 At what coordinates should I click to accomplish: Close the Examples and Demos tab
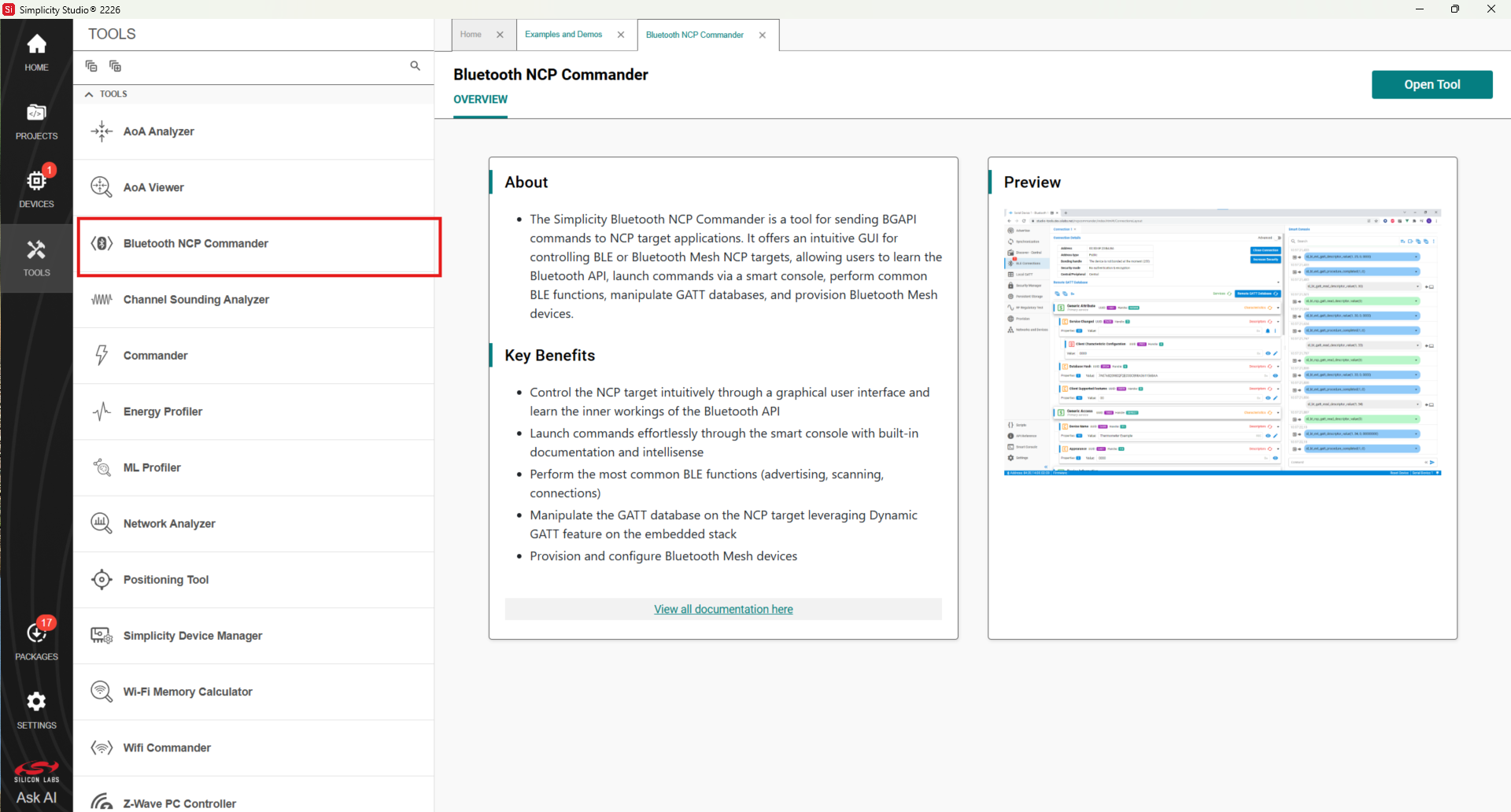tap(621, 35)
